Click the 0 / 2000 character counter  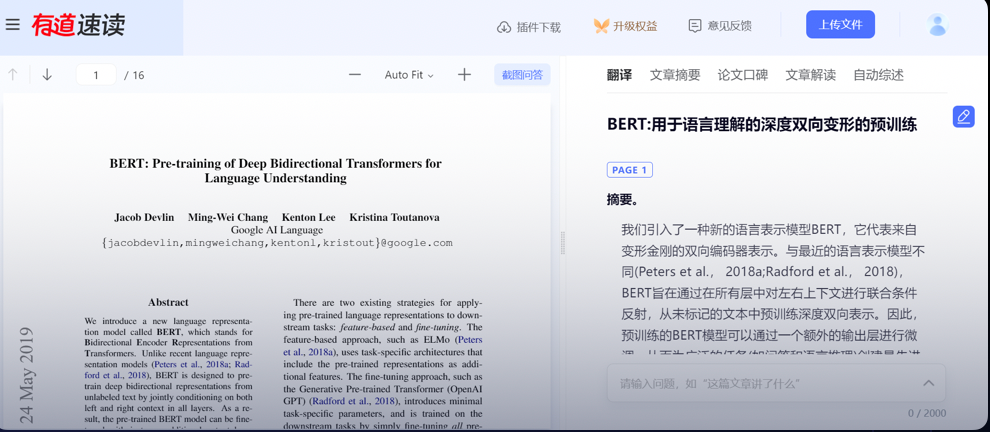pos(927,413)
